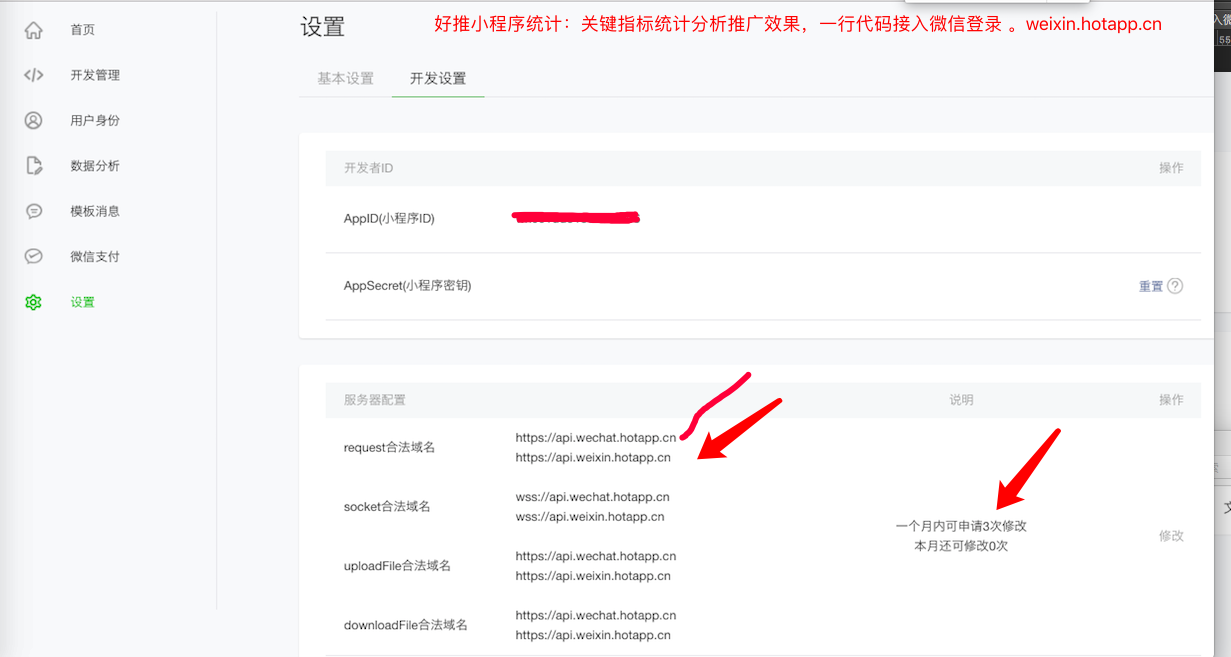Stay on the 开发设置 tab
Viewport: 1231px width, 657px height.
437,76
